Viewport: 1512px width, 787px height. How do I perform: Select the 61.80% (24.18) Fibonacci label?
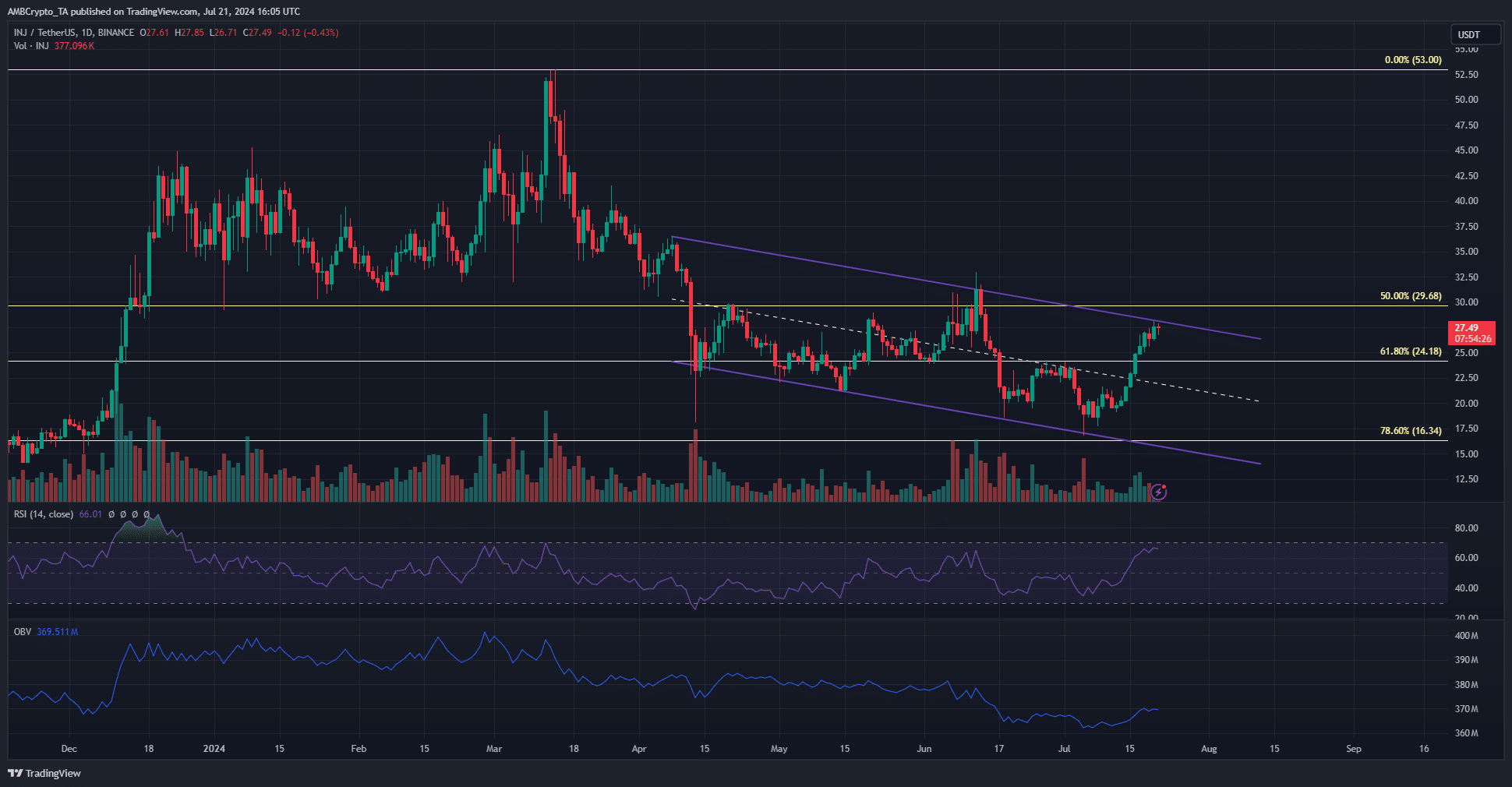(1411, 351)
